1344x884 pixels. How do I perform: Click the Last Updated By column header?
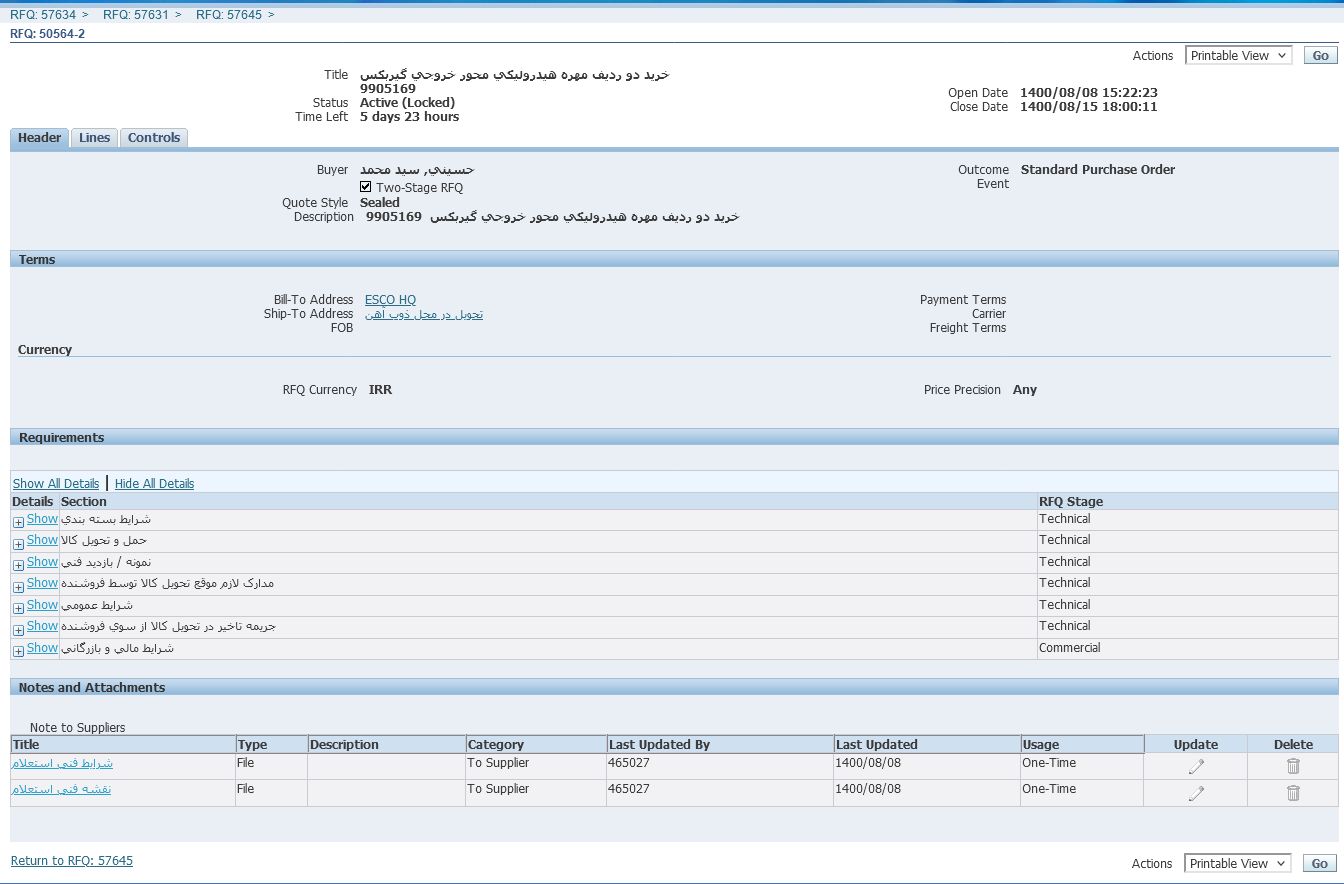point(720,744)
